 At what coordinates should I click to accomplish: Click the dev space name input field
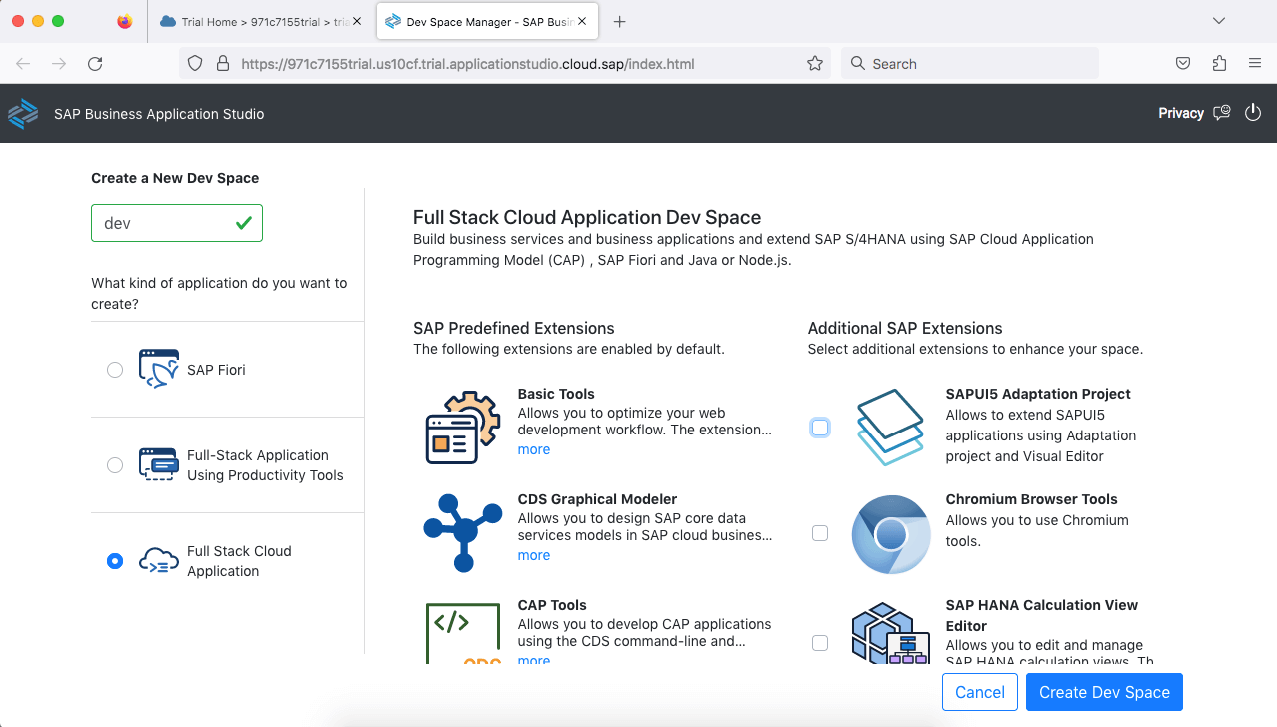pos(177,223)
